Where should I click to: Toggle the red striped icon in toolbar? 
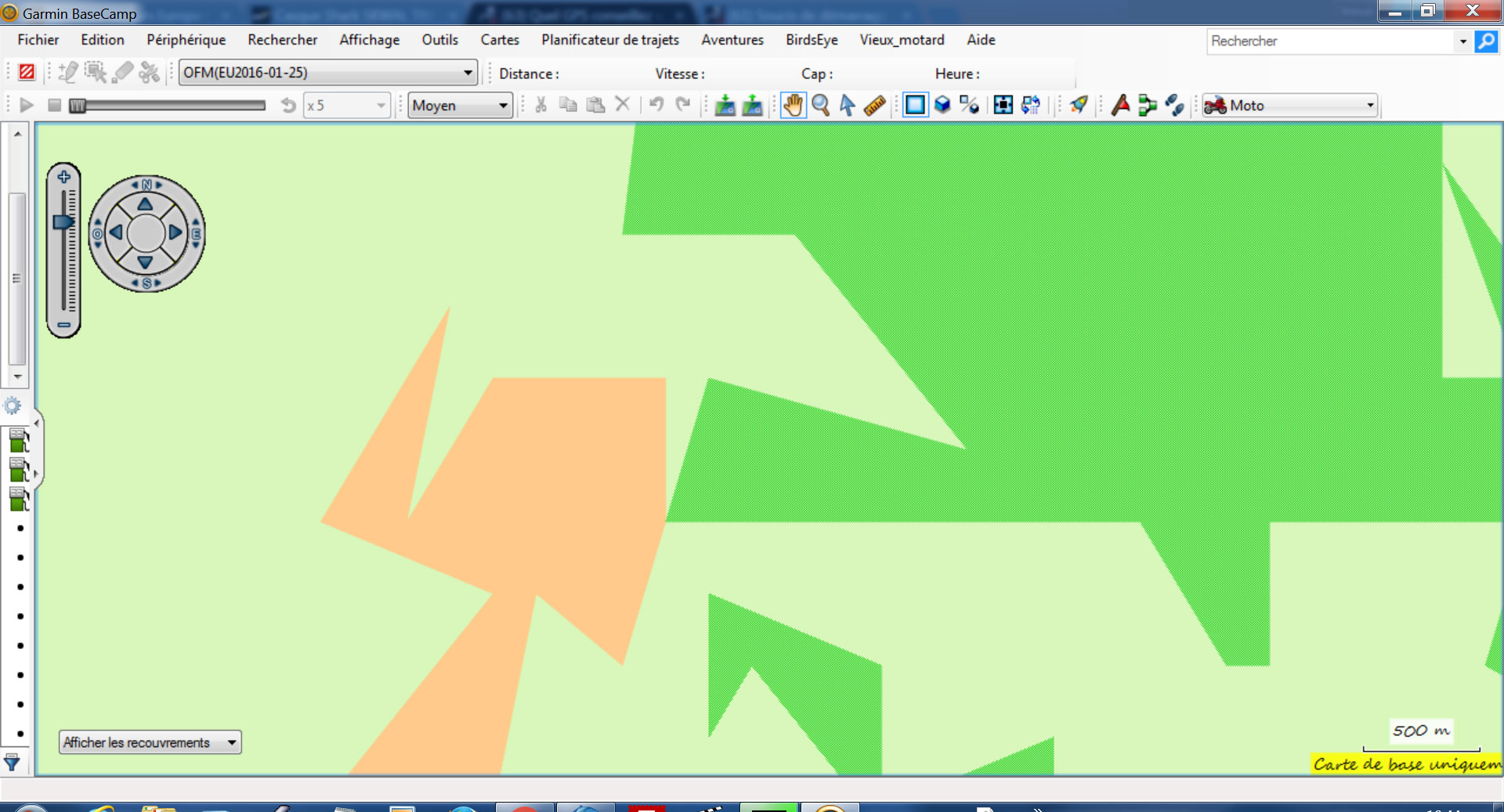tap(27, 73)
